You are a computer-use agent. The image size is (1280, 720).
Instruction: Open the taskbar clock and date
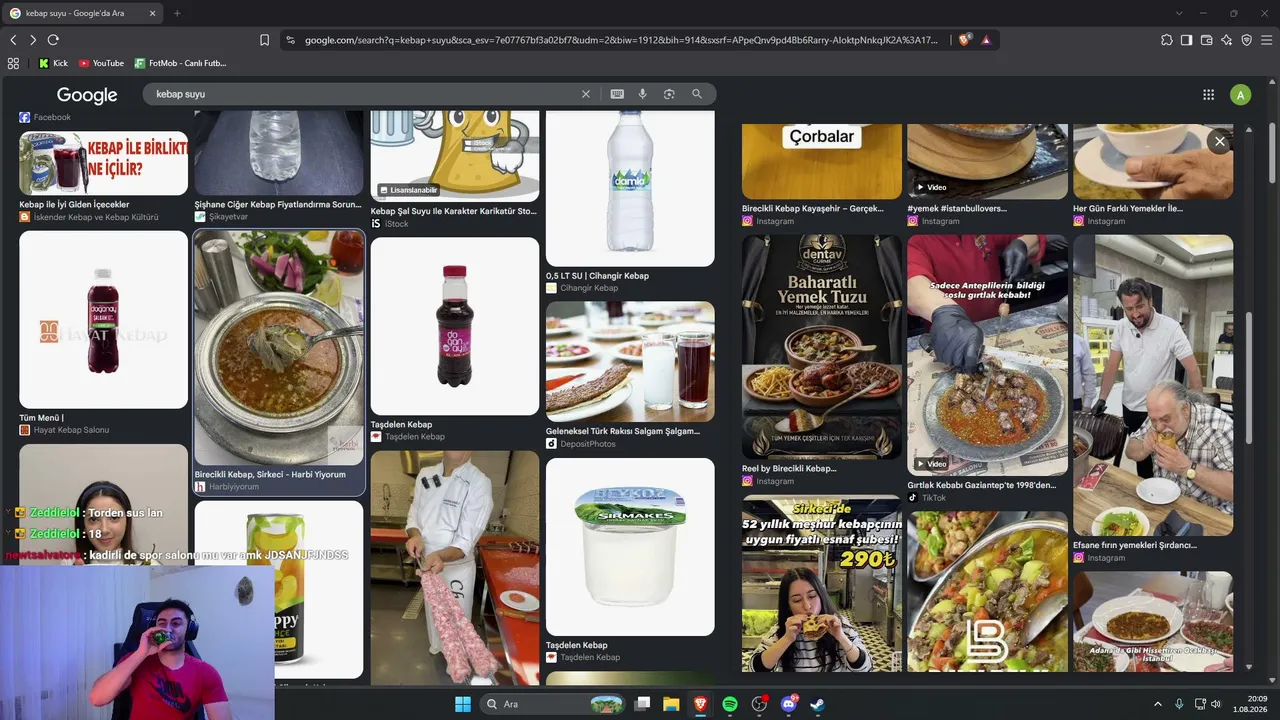[1249, 704]
